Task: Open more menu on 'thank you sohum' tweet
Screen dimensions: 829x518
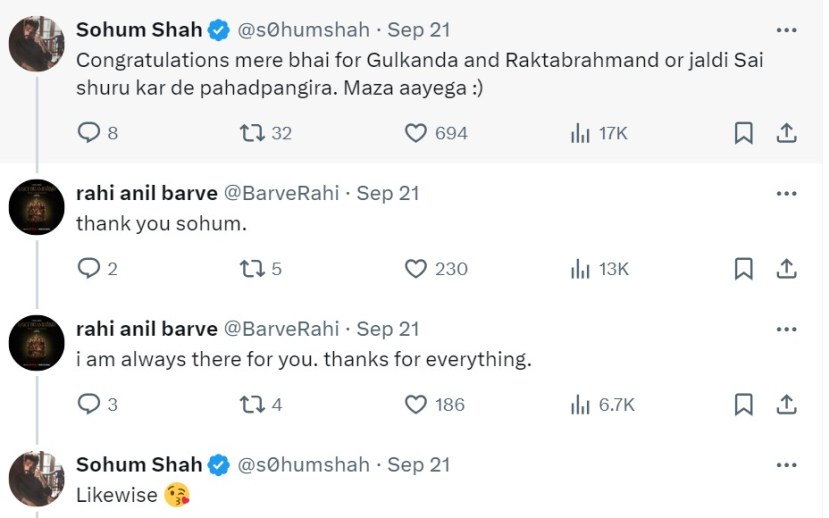Action: click(x=786, y=193)
